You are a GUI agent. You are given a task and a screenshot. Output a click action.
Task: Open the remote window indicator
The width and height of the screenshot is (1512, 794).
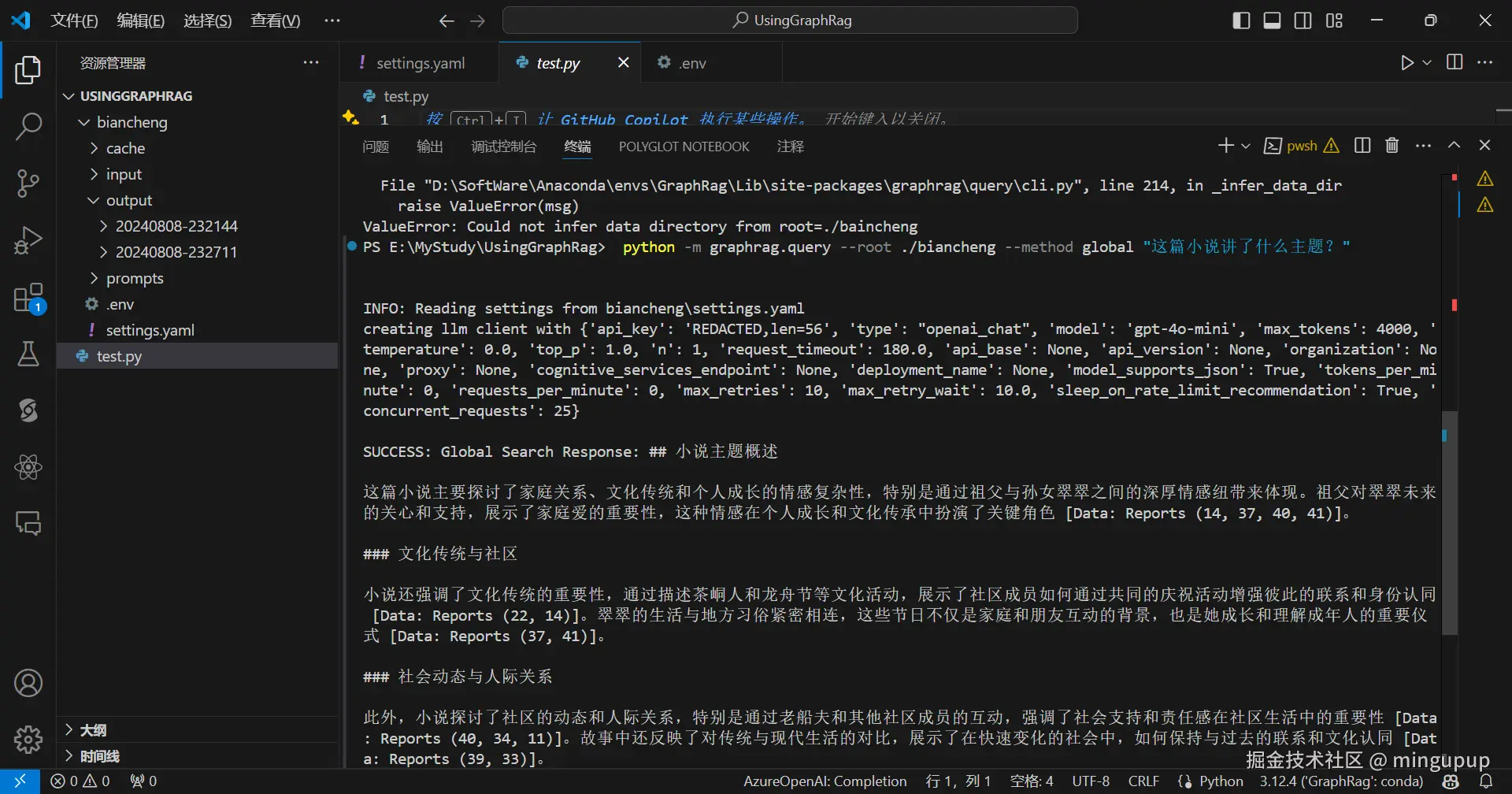pos(20,781)
